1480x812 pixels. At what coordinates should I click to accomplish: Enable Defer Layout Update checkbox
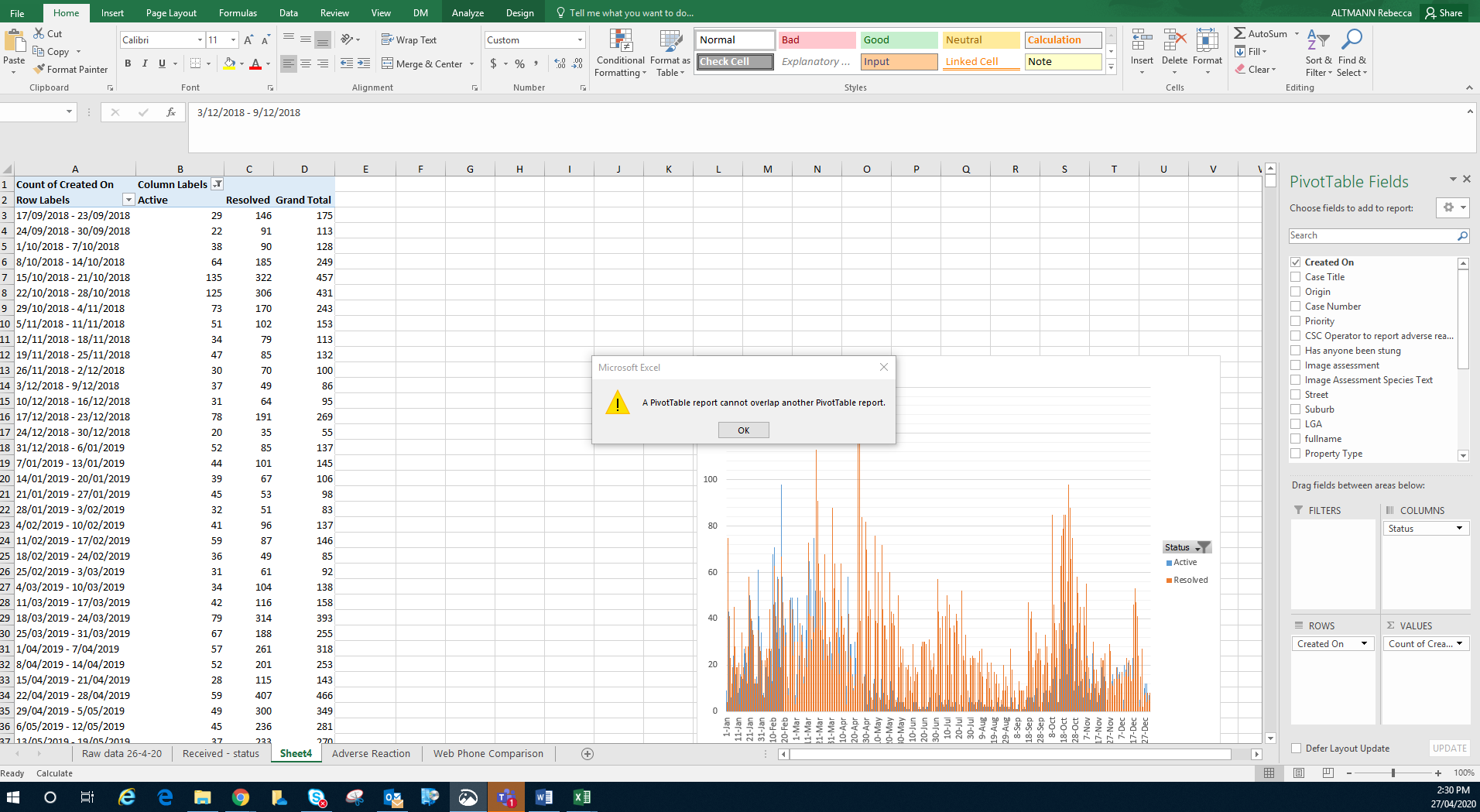pos(1297,749)
